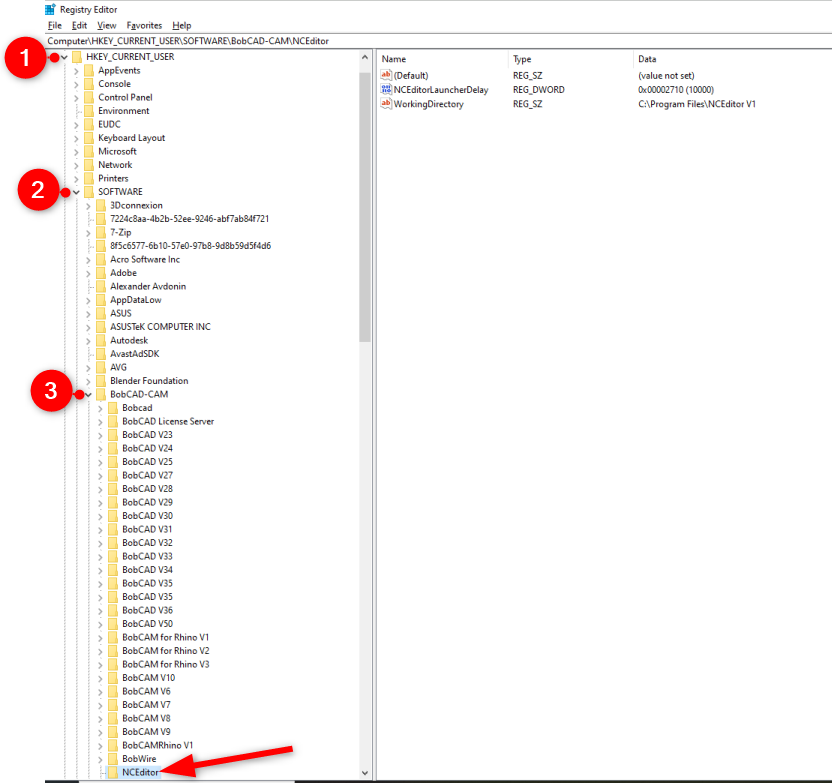Expand the BobWire key
Viewport: 832px width, 783px height.
tap(100, 759)
